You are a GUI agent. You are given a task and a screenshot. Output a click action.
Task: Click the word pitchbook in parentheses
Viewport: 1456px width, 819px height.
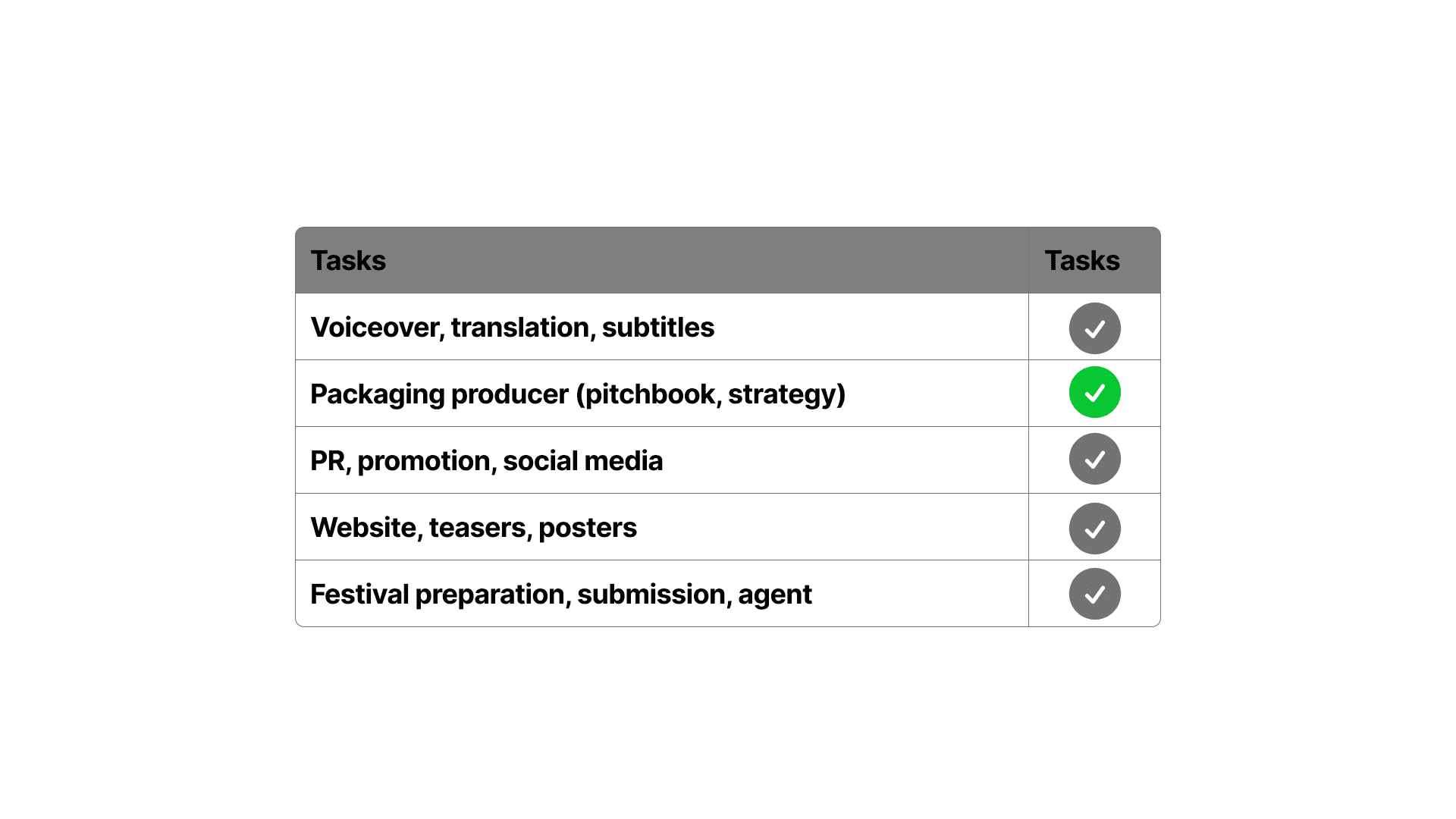click(x=650, y=394)
